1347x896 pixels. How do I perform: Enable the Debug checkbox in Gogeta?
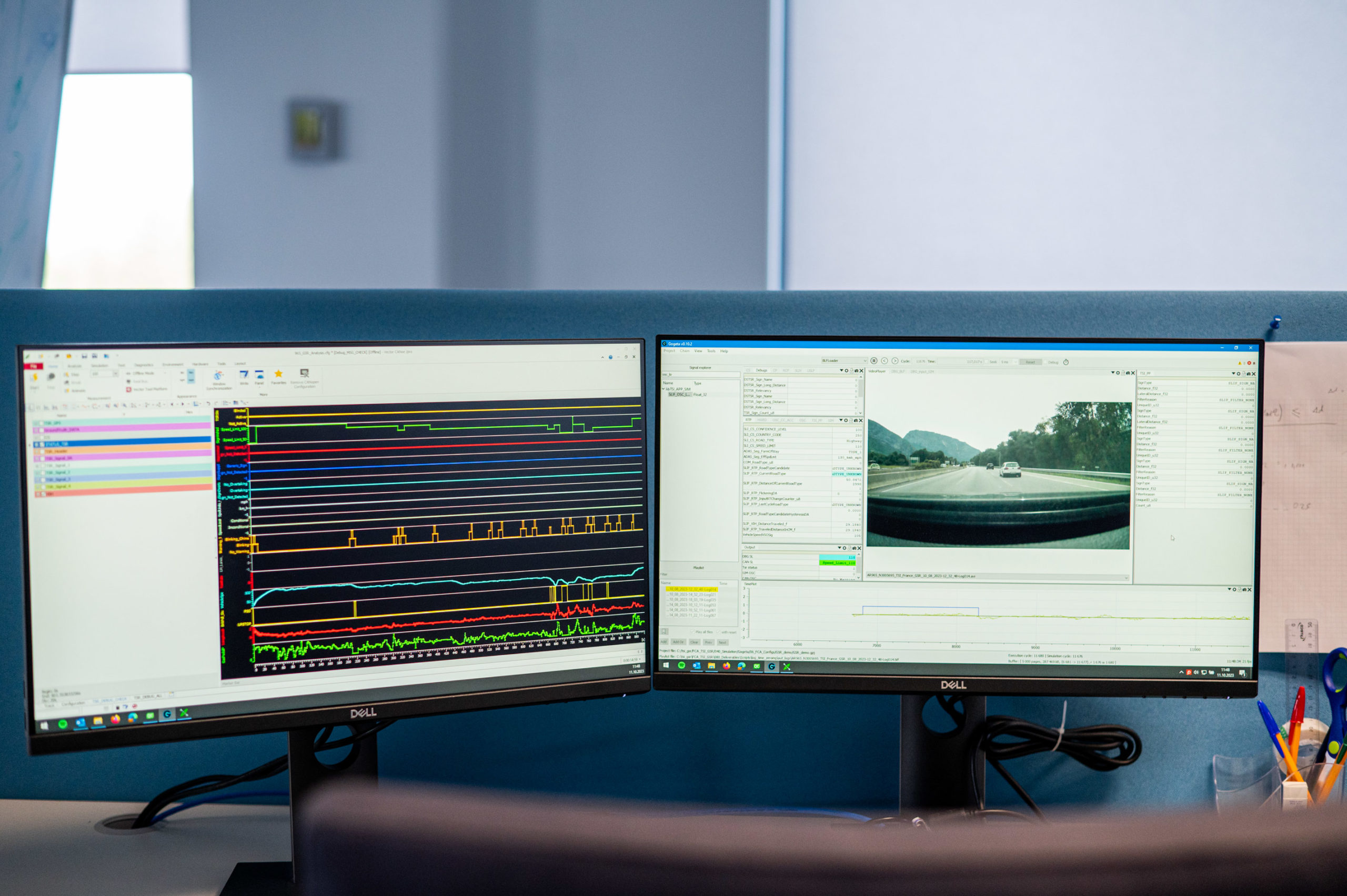[x=1046, y=363]
